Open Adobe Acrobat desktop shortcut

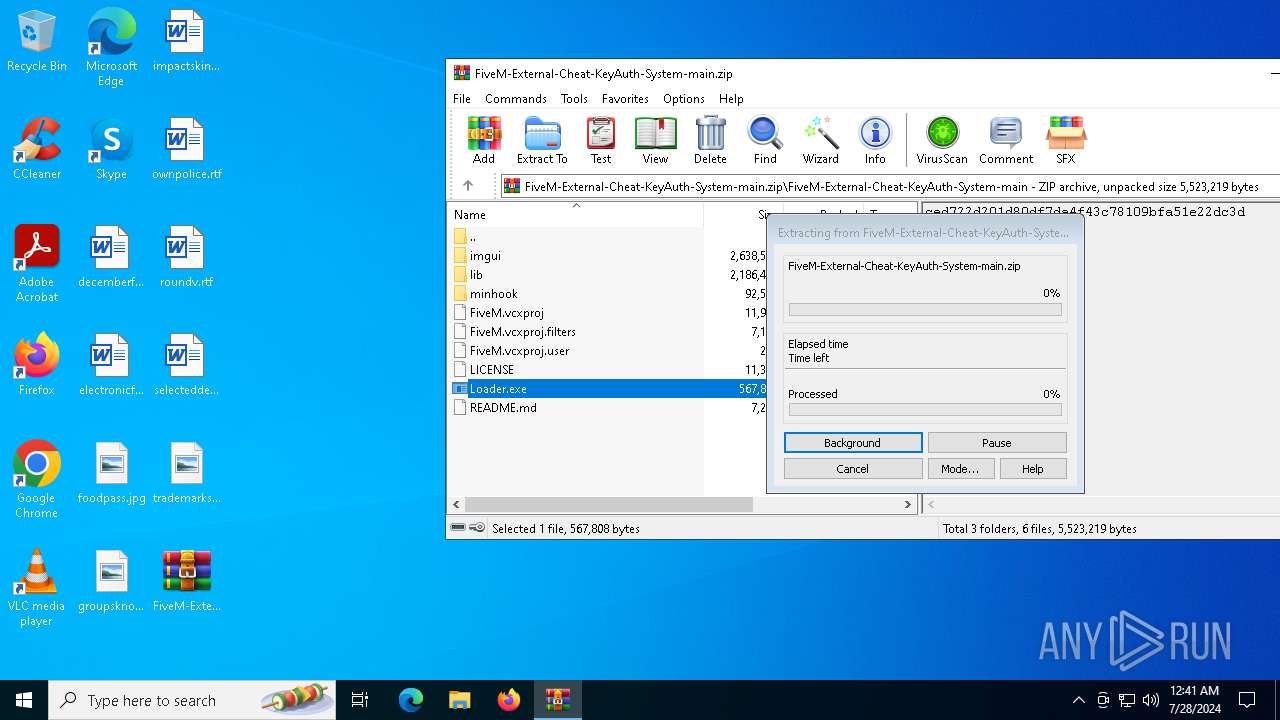[x=37, y=264]
